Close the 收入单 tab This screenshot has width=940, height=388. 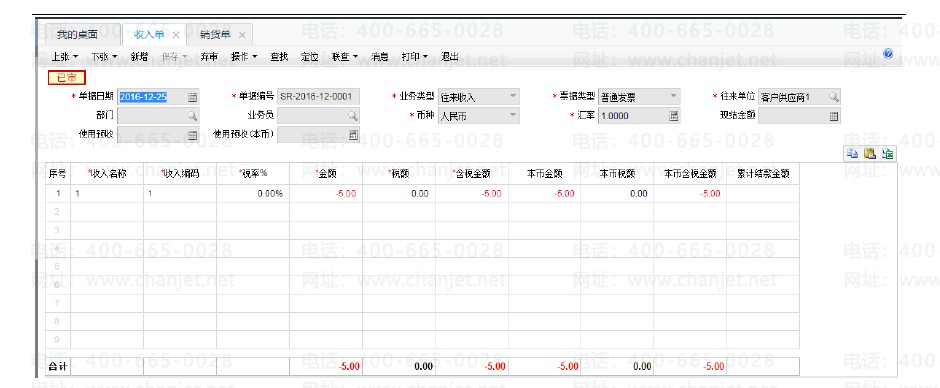tap(176, 35)
